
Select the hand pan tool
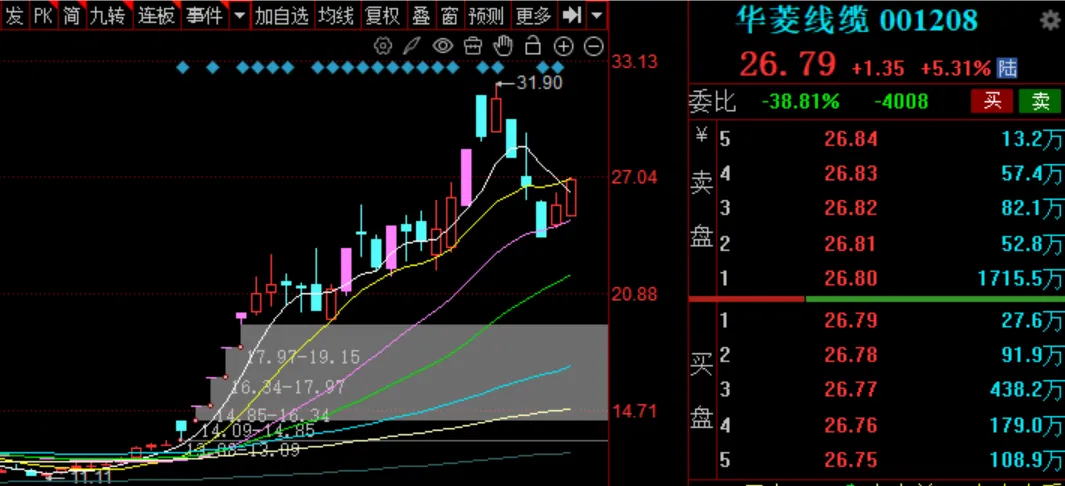503,46
